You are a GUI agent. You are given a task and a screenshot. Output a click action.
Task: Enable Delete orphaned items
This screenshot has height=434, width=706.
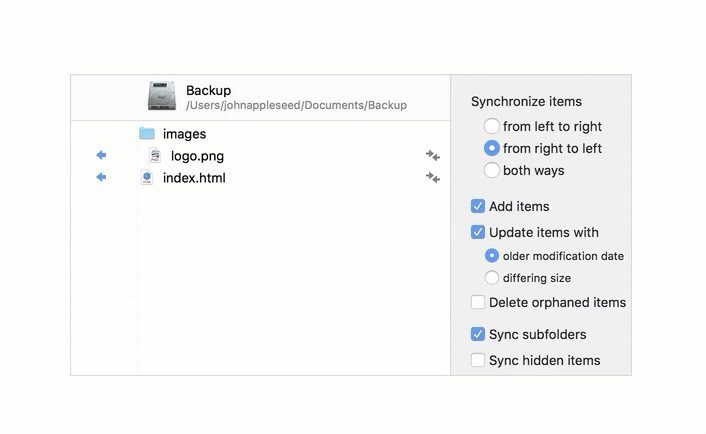coord(478,302)
